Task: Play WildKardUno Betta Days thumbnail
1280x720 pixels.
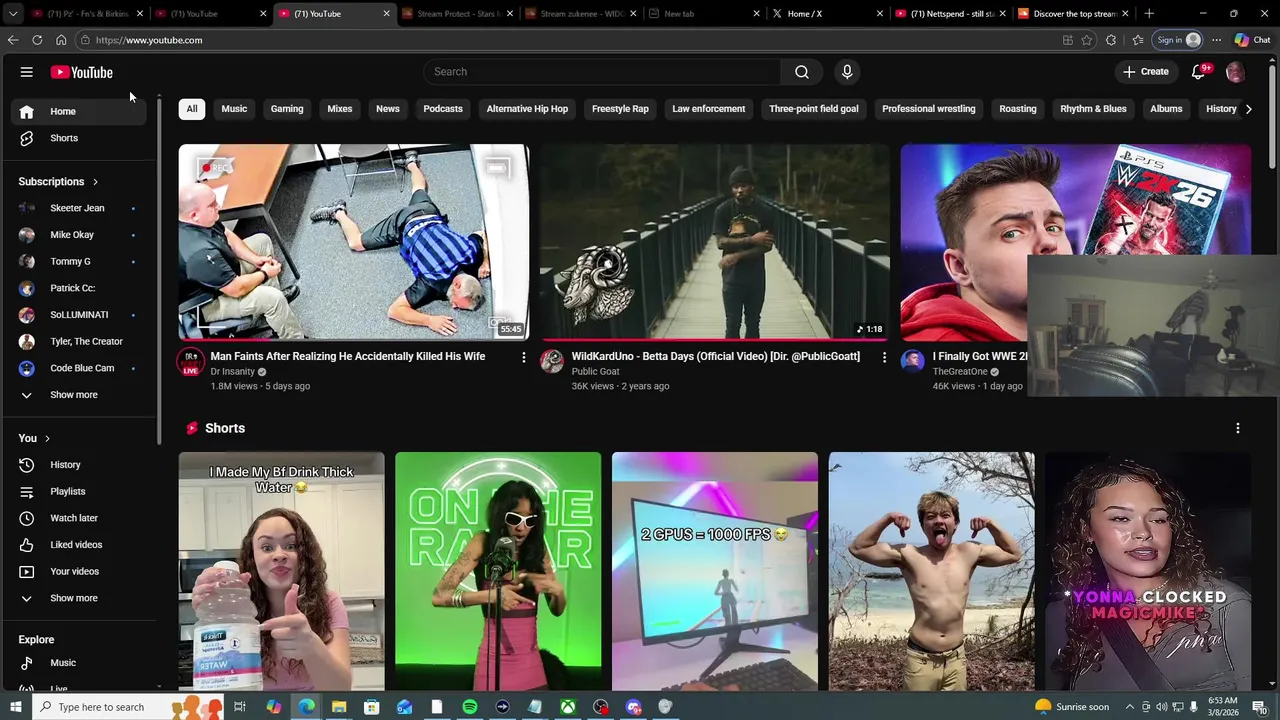Action: click(715, 243)
